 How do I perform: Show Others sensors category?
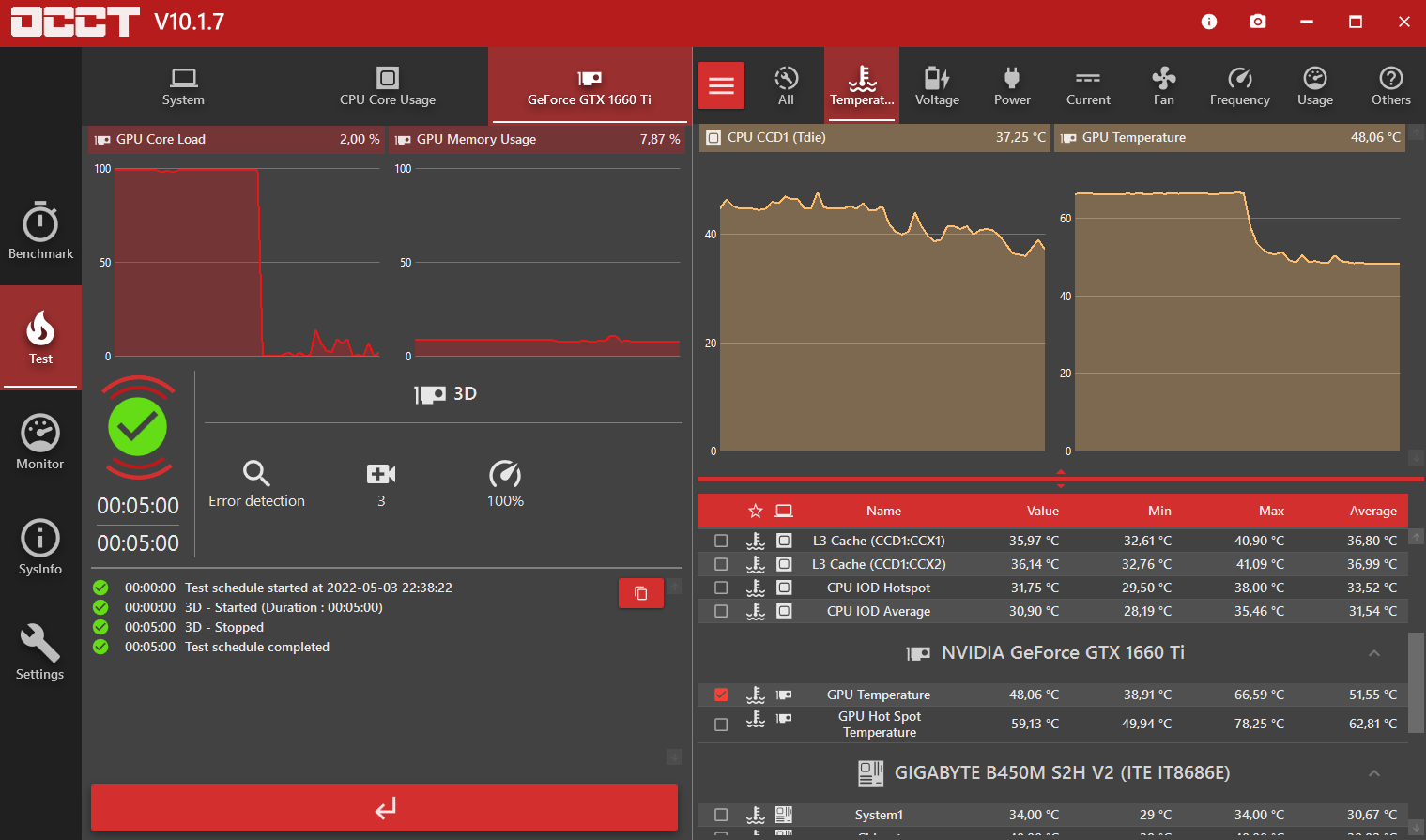tap(1391, 86)
